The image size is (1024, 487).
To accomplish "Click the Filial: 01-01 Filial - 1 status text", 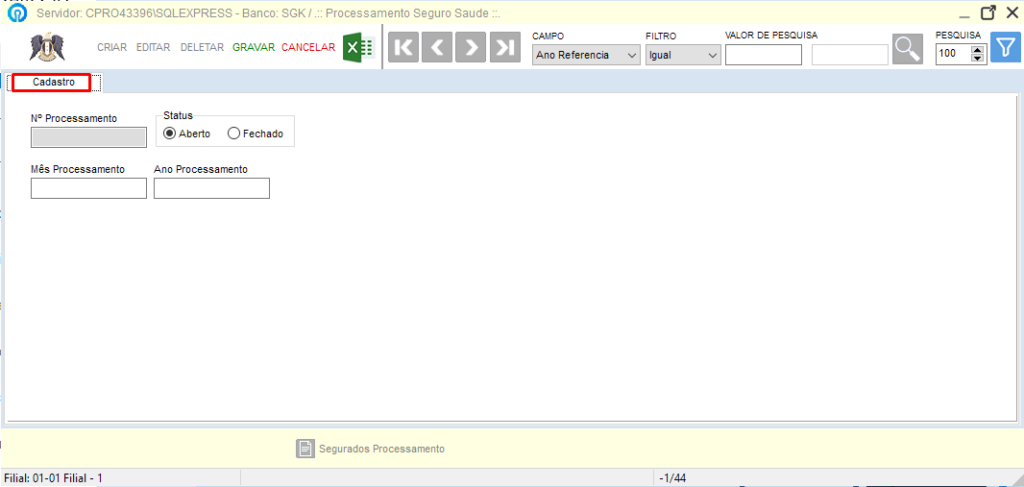I will coord(54,479).
